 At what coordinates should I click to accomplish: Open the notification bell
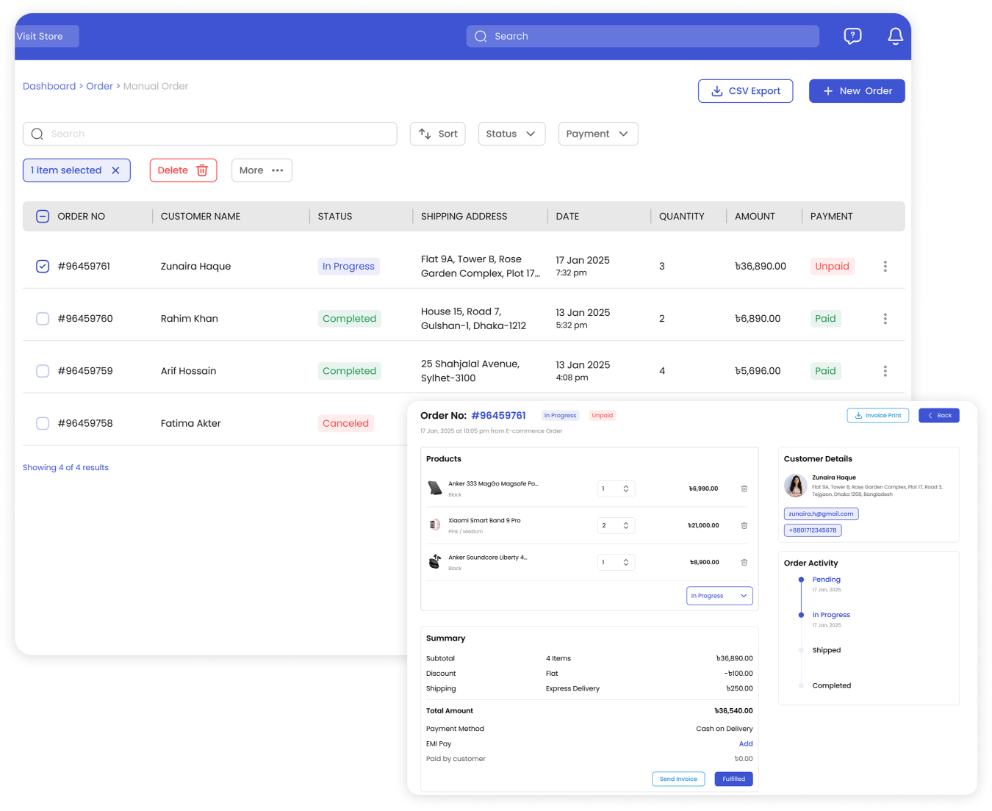pos(895,36)
